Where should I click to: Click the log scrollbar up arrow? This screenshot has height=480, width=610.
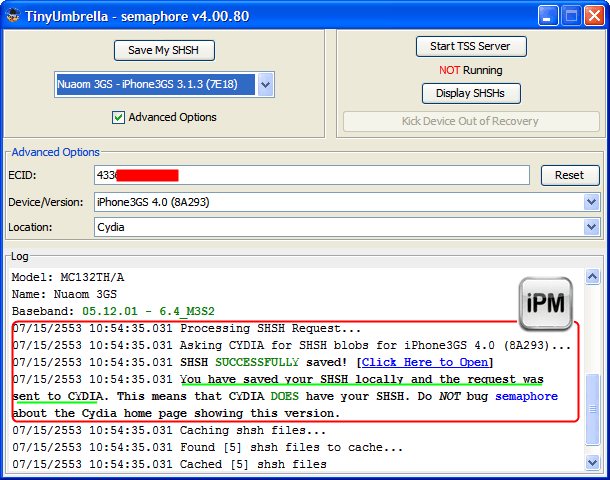click(x=592, y=277)
